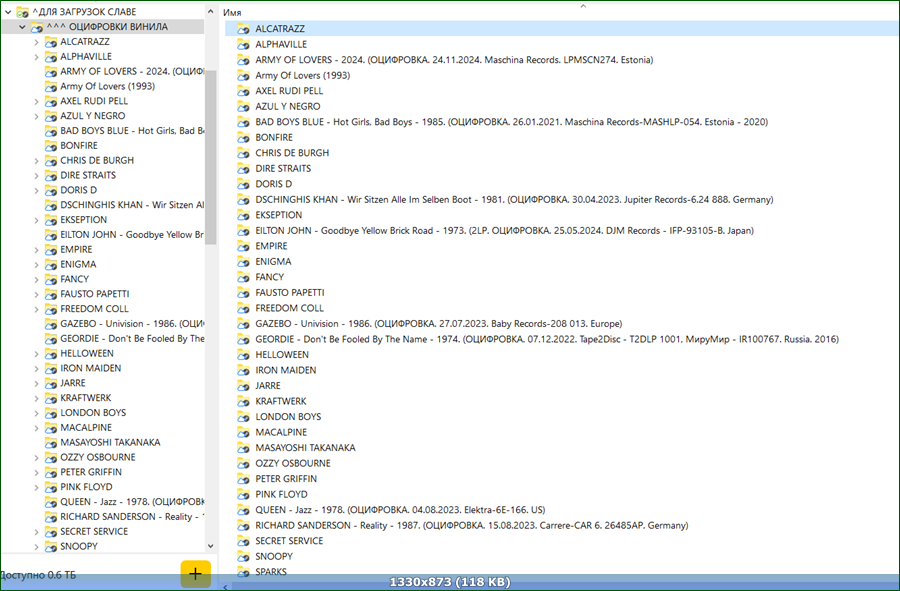This screenshot has height=591, width=900.
Task: Select PETER GRIFFIN in file list
Action: tap(286, 479)
